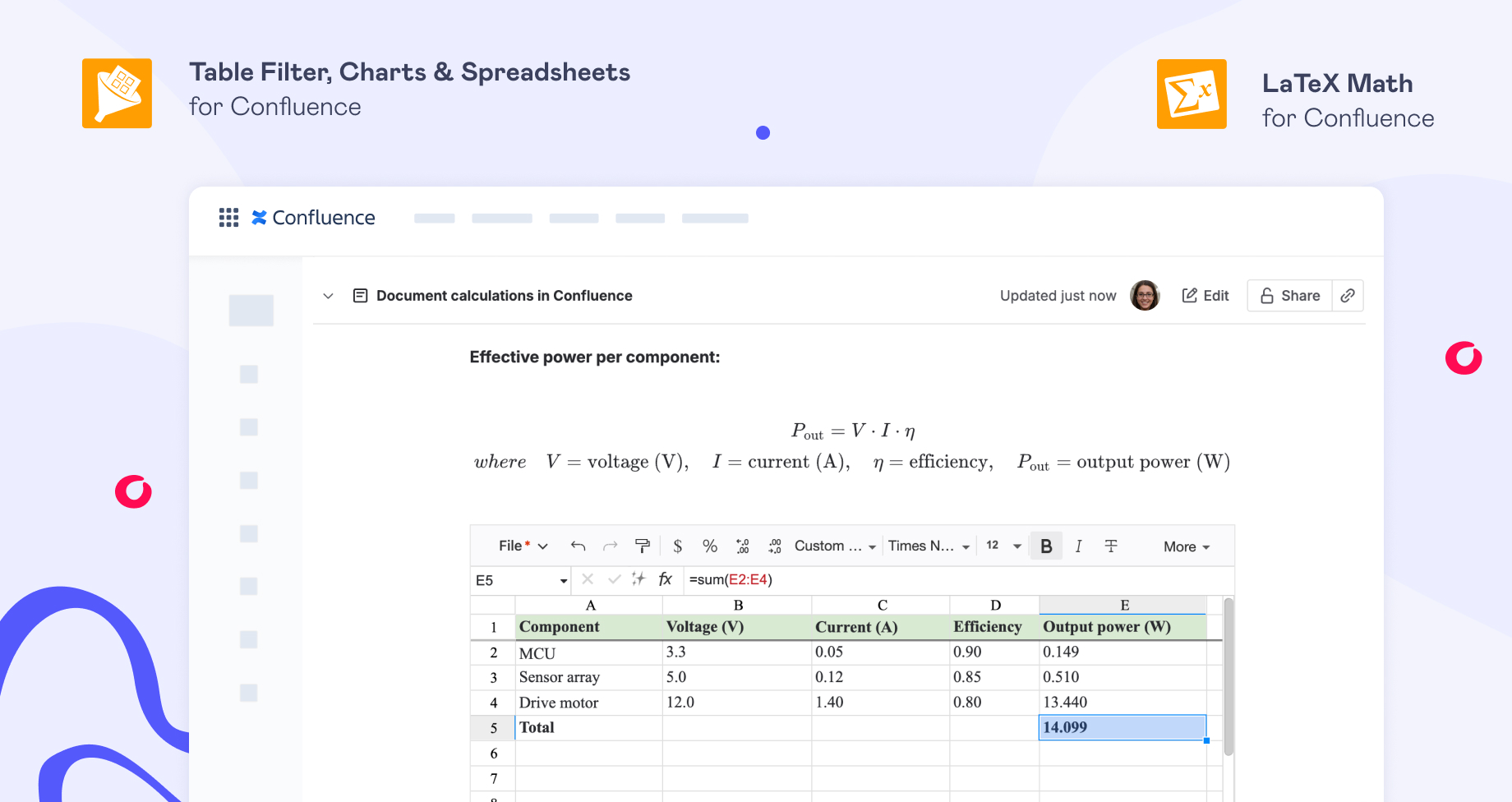
Task: Edit the page
Action: (x=1205, y=296)
